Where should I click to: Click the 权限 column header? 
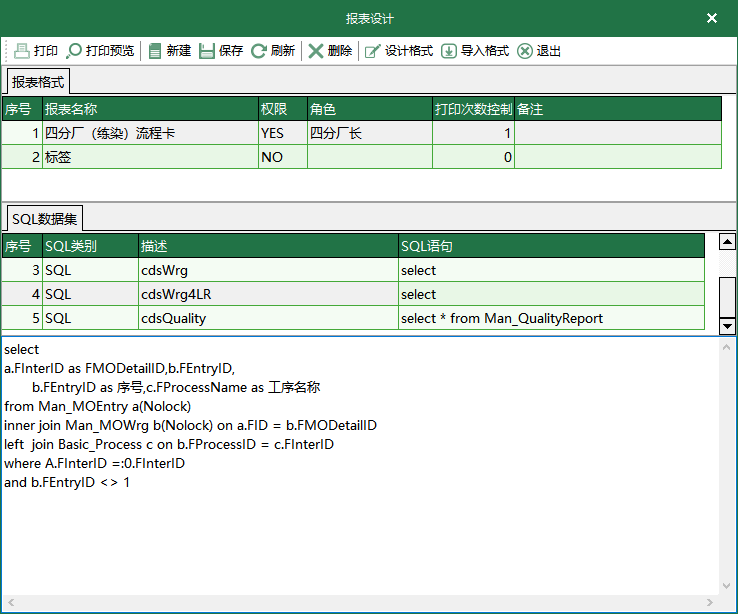point(283,109)
